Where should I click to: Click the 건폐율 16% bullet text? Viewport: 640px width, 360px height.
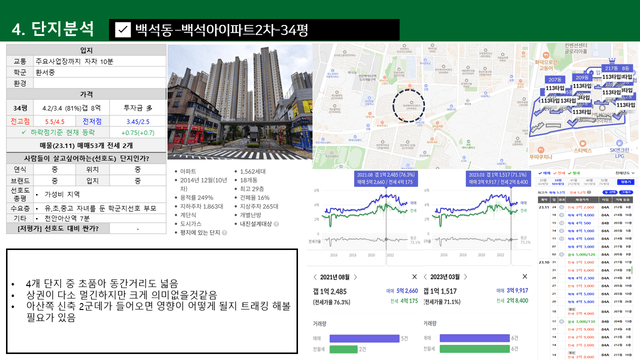(255, 198)
